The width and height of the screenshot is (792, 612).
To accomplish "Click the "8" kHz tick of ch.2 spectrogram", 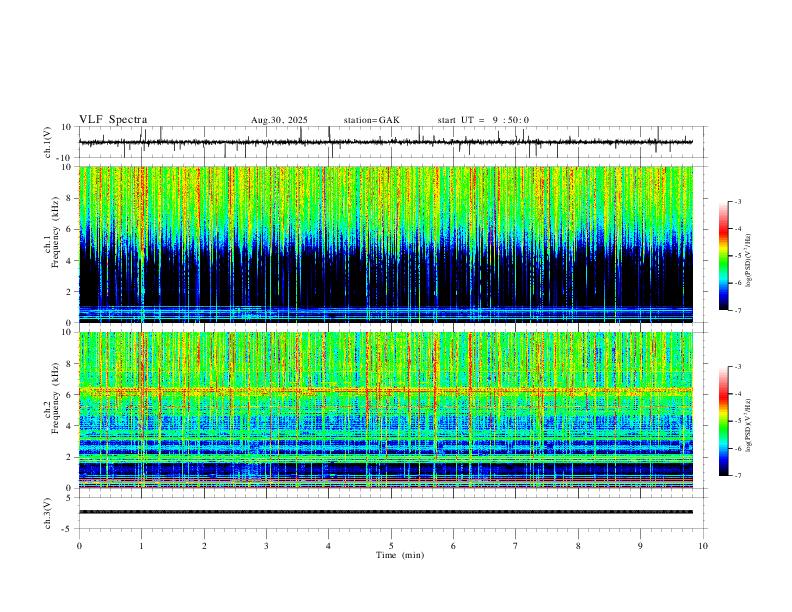I will [x=70, y=364].
